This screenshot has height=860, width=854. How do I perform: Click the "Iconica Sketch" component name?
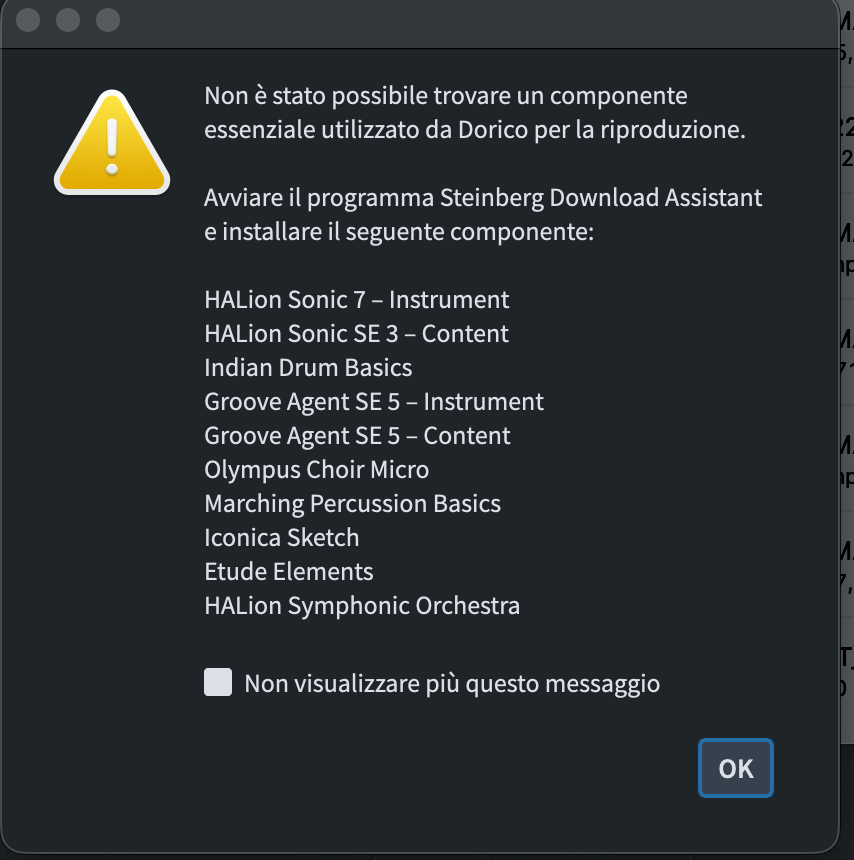(x=281, y=538)
